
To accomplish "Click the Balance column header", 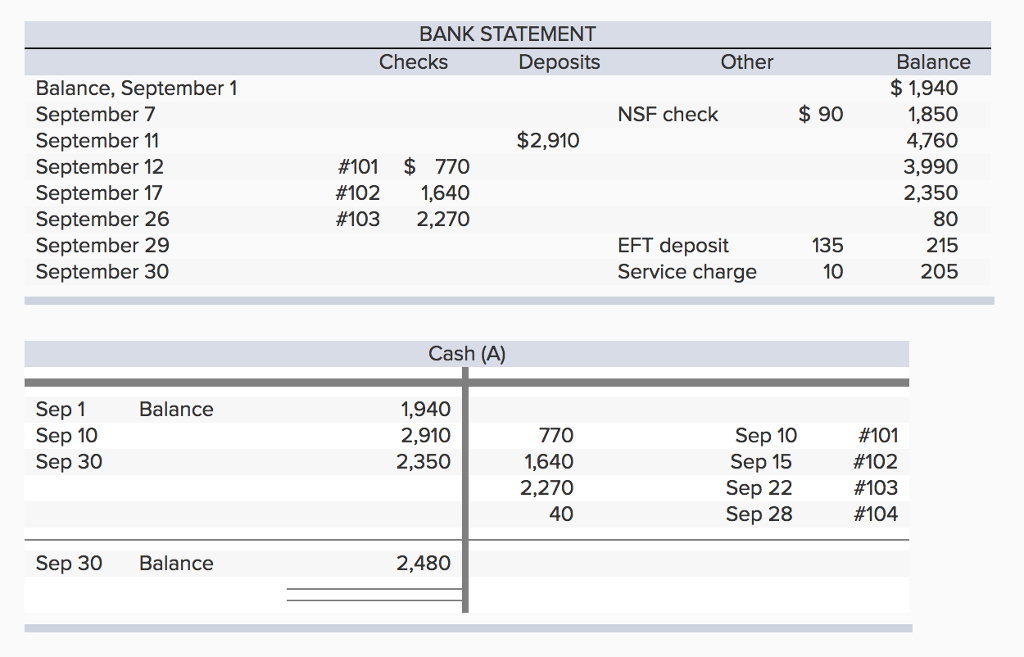I will [933, 61].
